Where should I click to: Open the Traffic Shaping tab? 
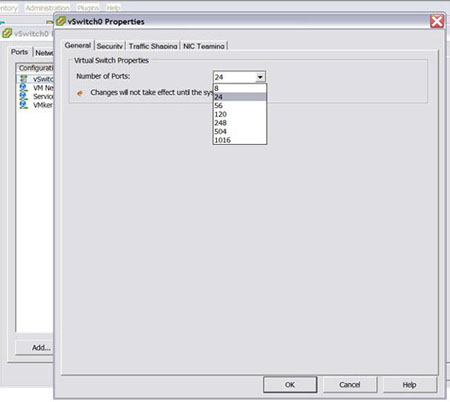click(x=153, y=46)
